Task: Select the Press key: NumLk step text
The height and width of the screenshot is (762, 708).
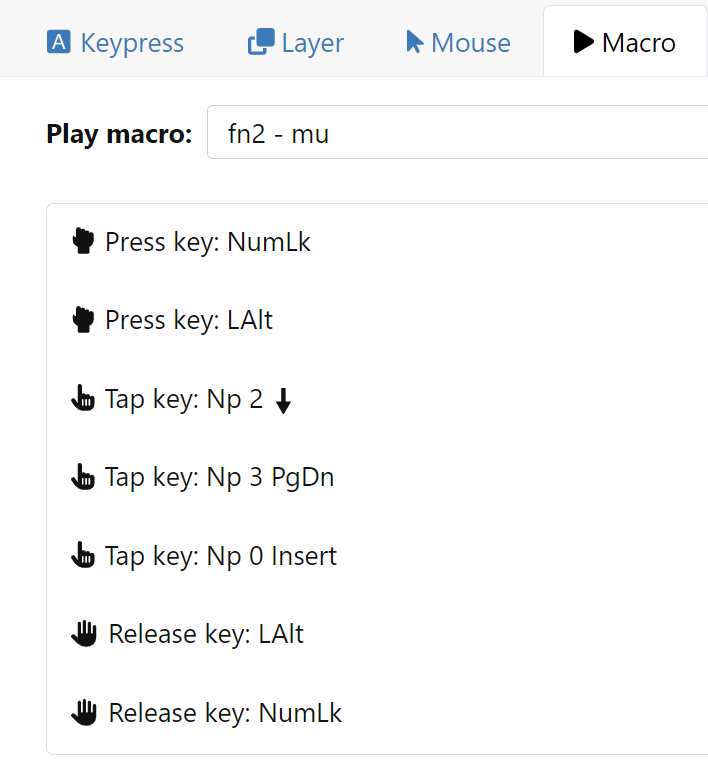Action: click(x=208, y=242)
